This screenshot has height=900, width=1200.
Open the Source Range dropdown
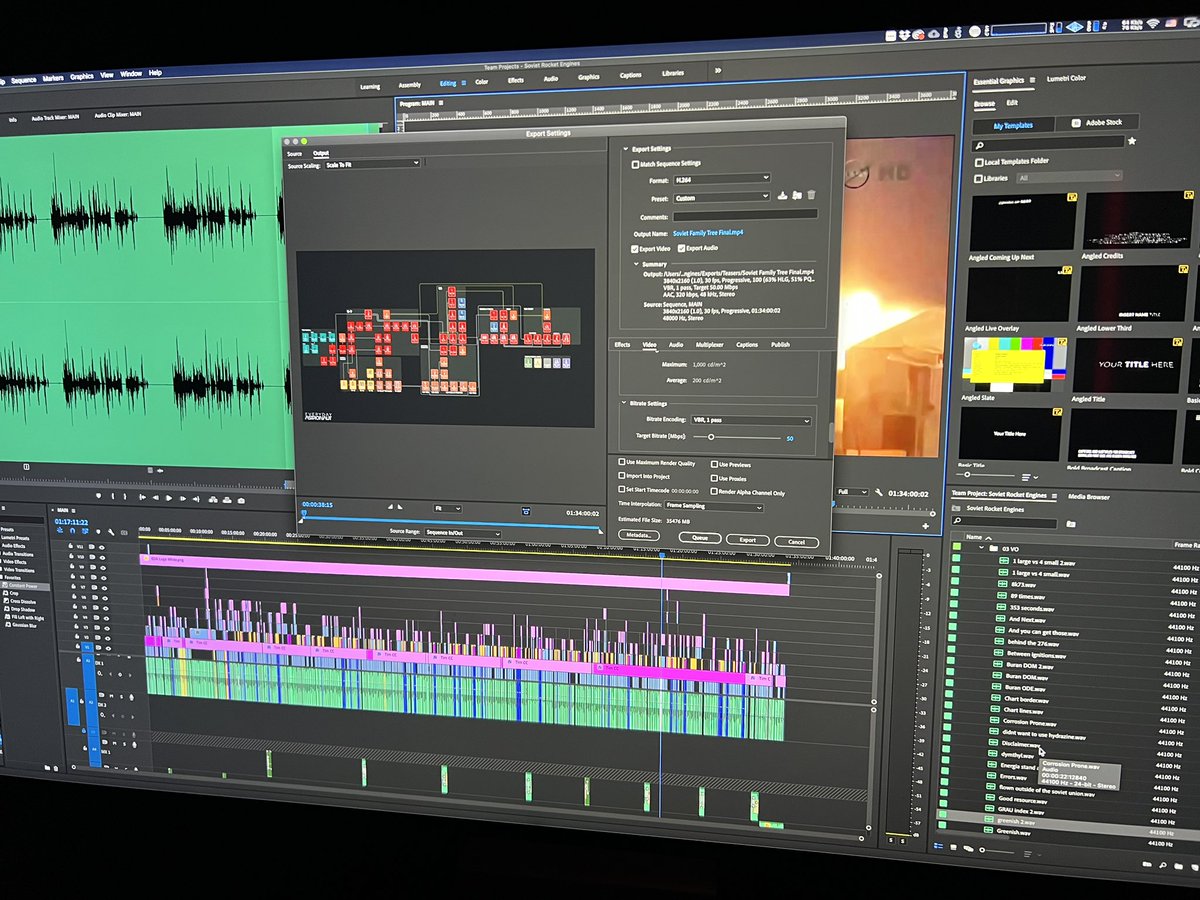462,534
